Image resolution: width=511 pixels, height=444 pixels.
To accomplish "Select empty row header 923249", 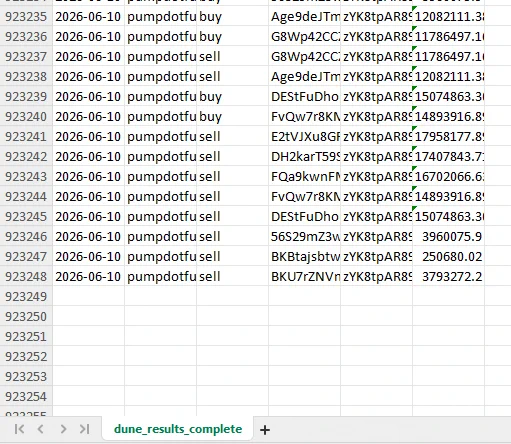I will click(26, 296).
